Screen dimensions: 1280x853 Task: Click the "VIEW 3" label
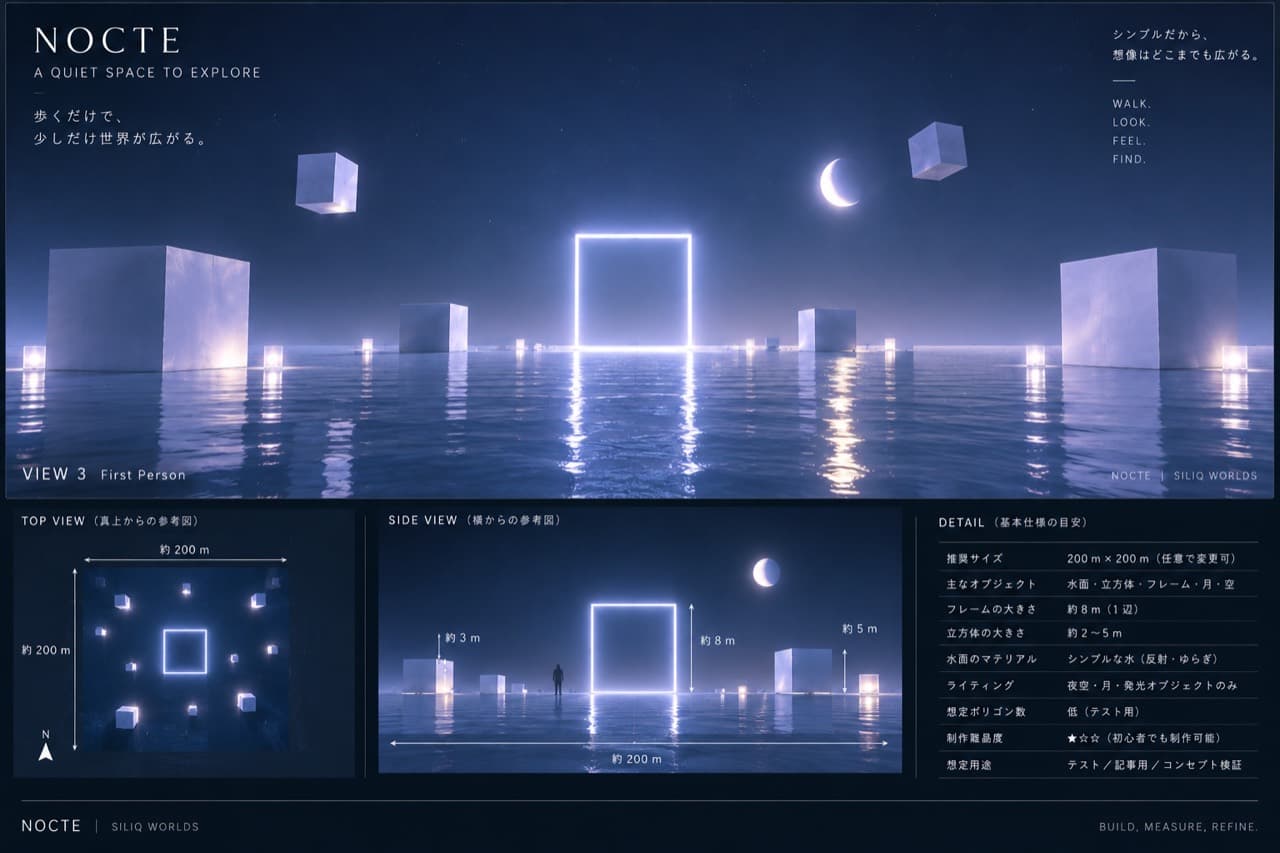pos(54,474)
